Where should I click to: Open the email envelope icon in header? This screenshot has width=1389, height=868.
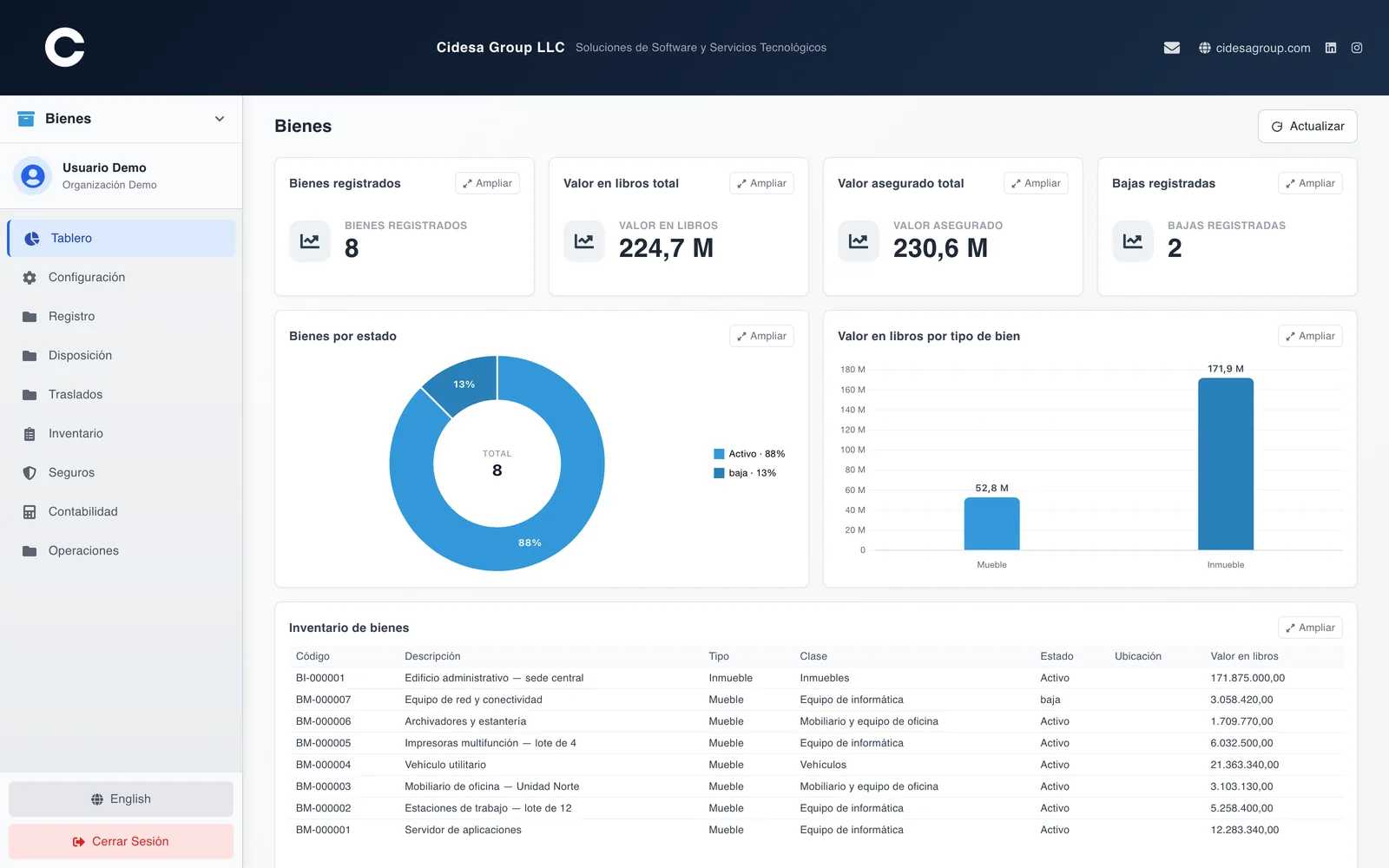pos(1172,48)
